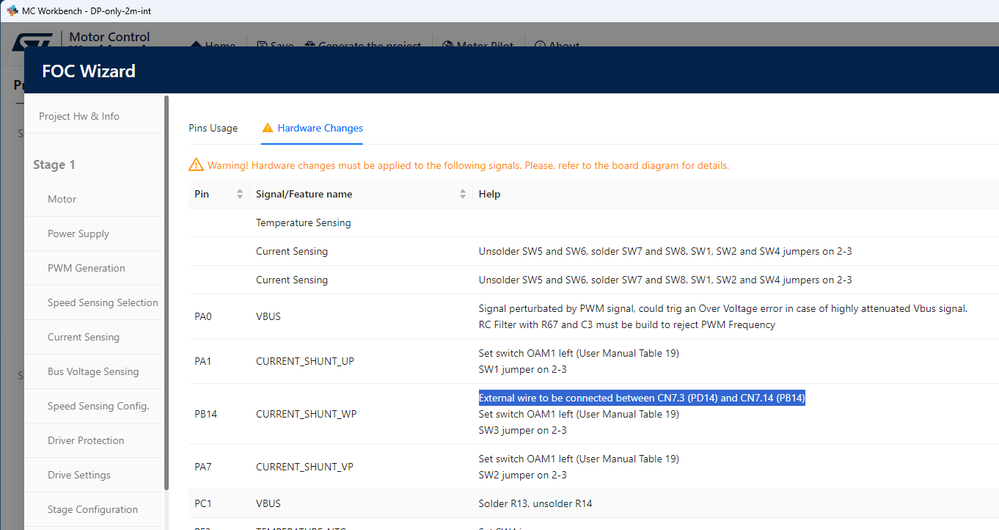Viewport: 999px width, 530px height.
Task: Open Project Hw & Info in wizard sidebar
Action: click(79, 116)
